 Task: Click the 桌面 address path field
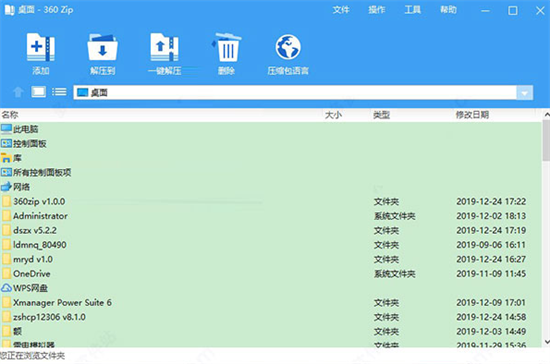pyautogui.click(x=295, y=93)
